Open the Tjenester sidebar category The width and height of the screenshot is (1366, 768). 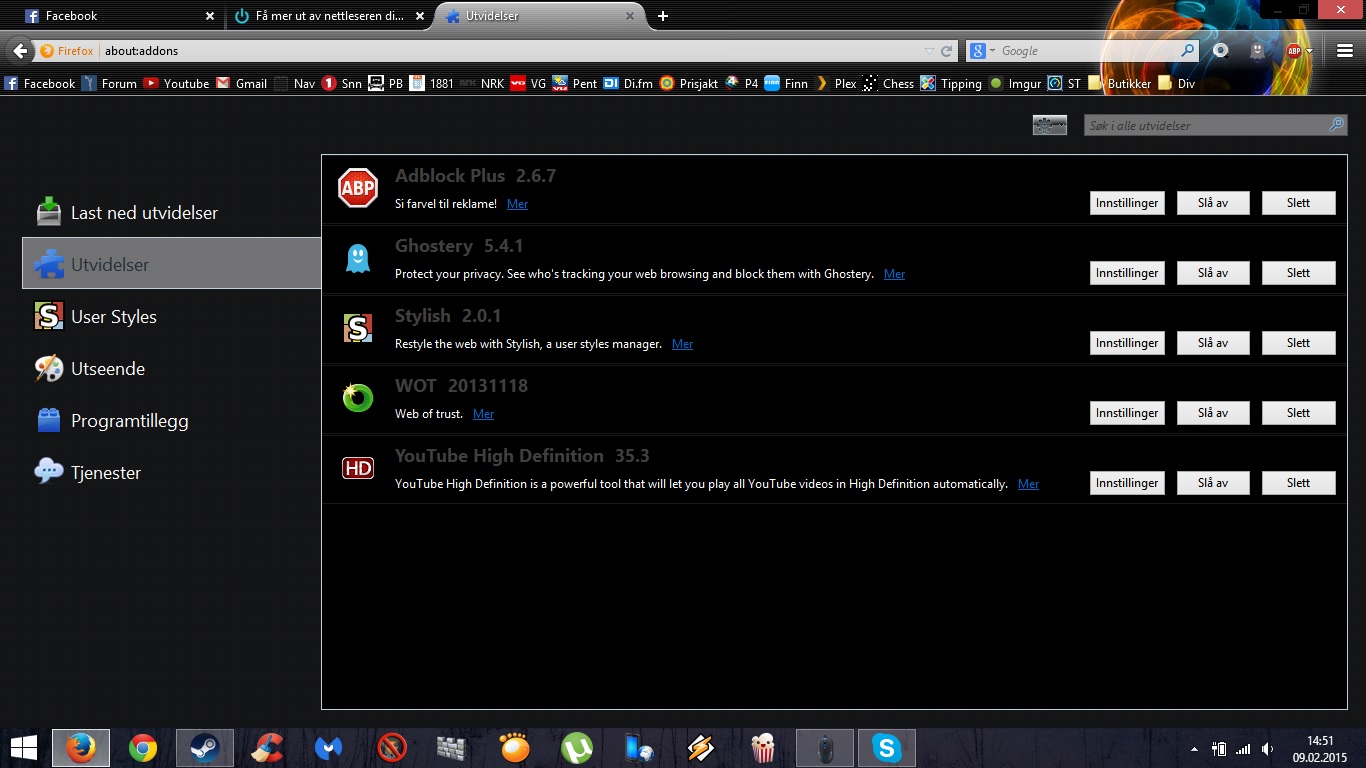pyautogui.click(x=171, y=473)
